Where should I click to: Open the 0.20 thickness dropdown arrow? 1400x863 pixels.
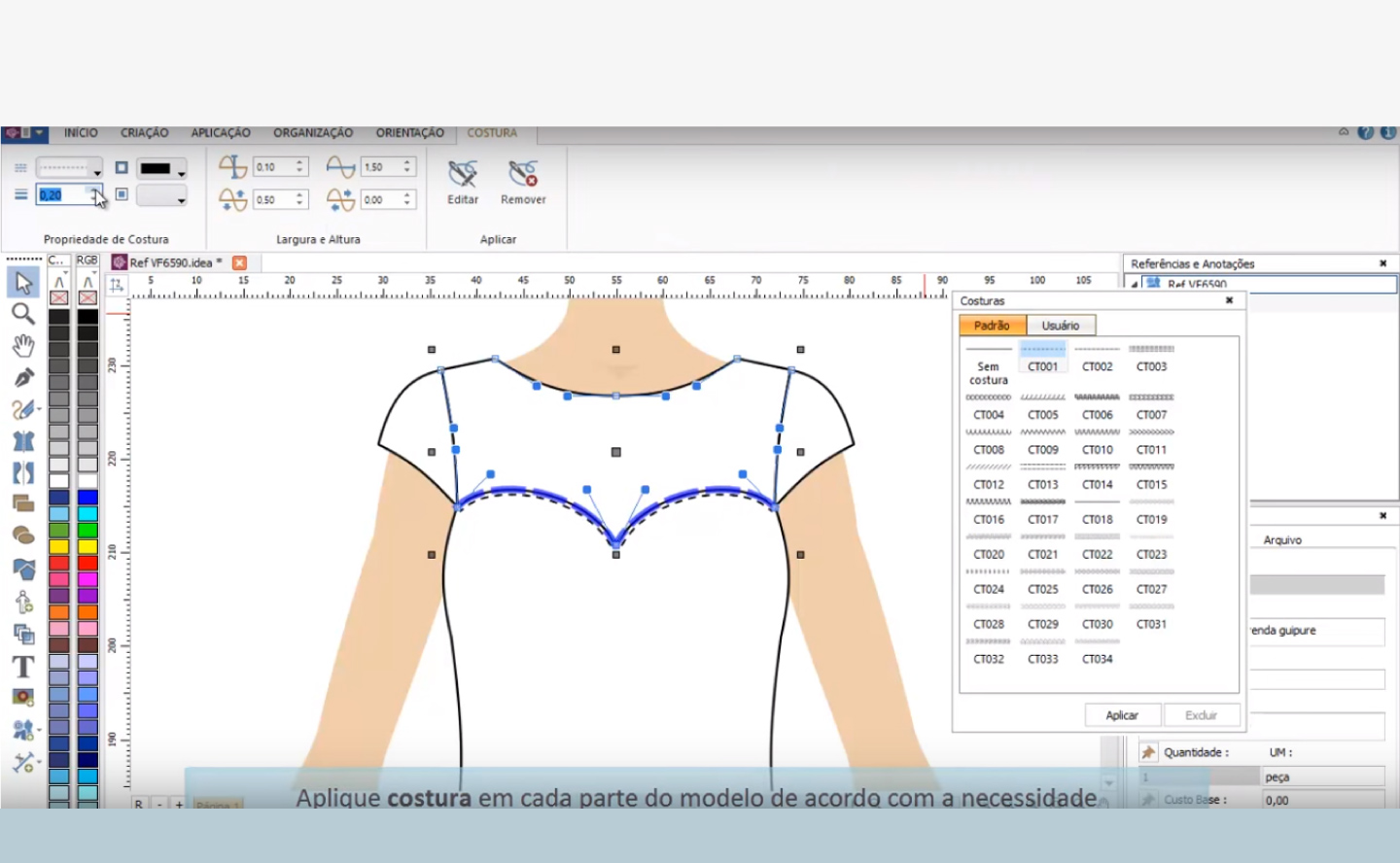coord(96,195)
